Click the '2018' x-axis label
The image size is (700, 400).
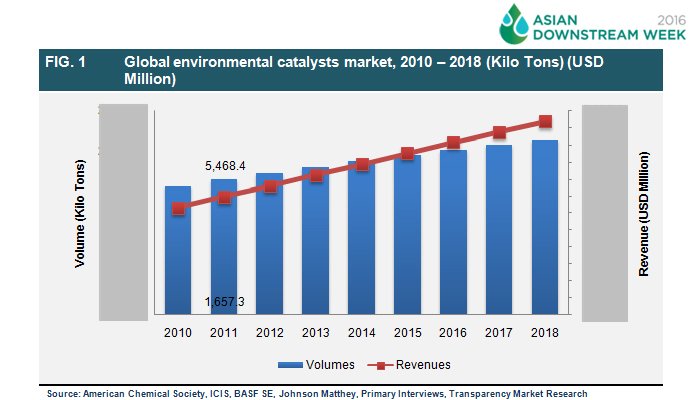[545, 333]
